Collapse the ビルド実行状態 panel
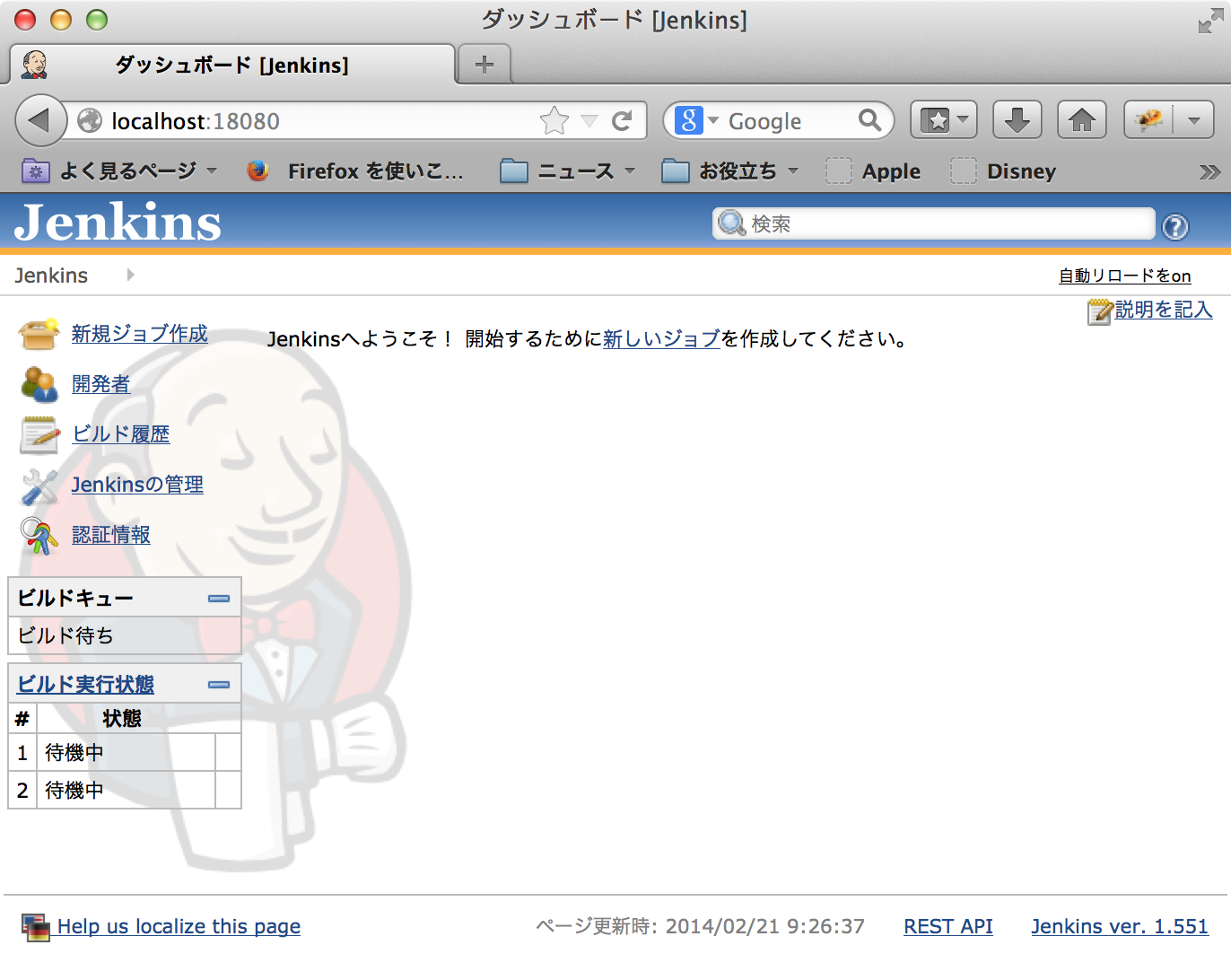1231x980 pixels. pyautogui.click(x=219, y=685)
